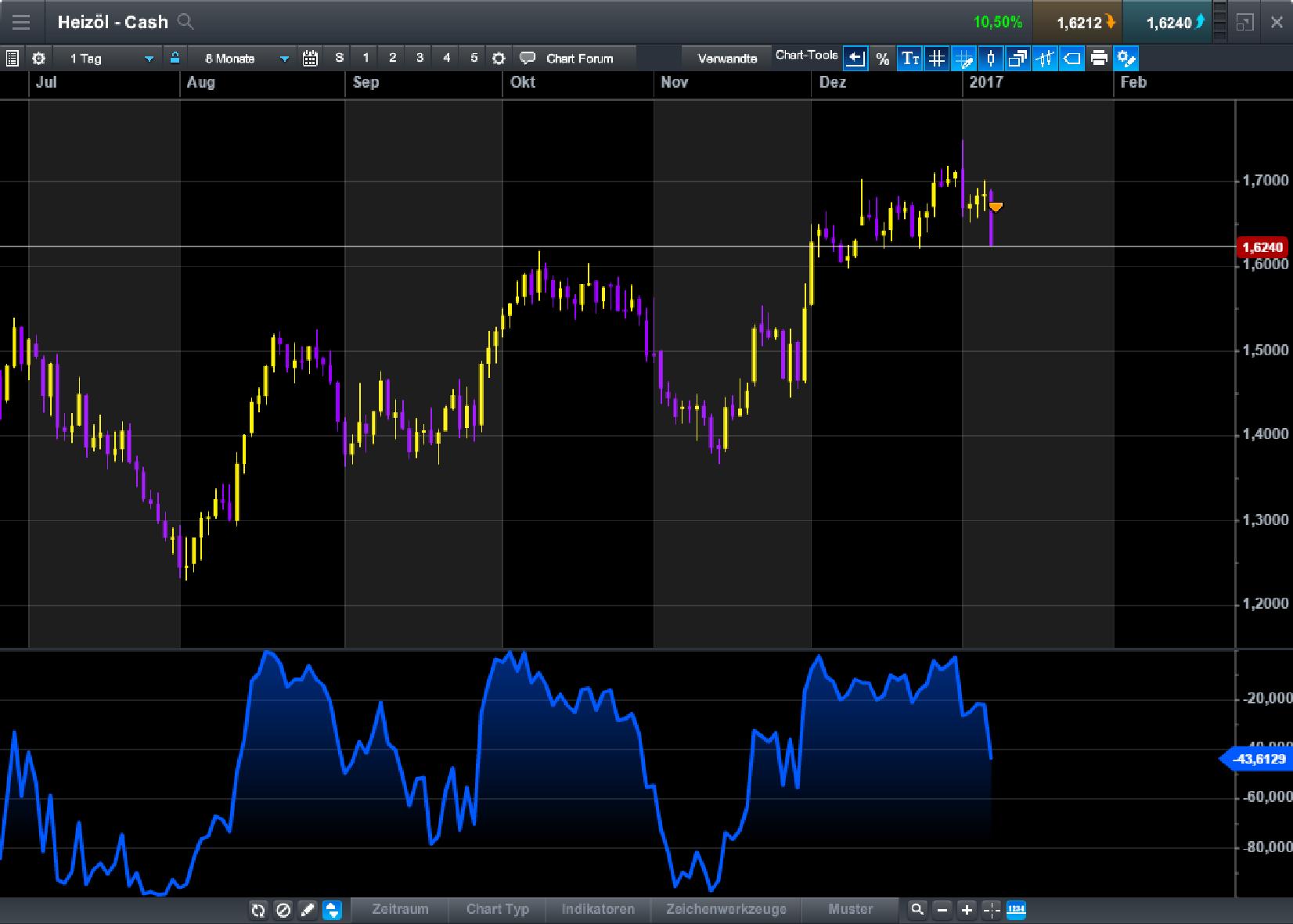Select the magnifier zoom icon near Heizöl title

click(185, 22)
